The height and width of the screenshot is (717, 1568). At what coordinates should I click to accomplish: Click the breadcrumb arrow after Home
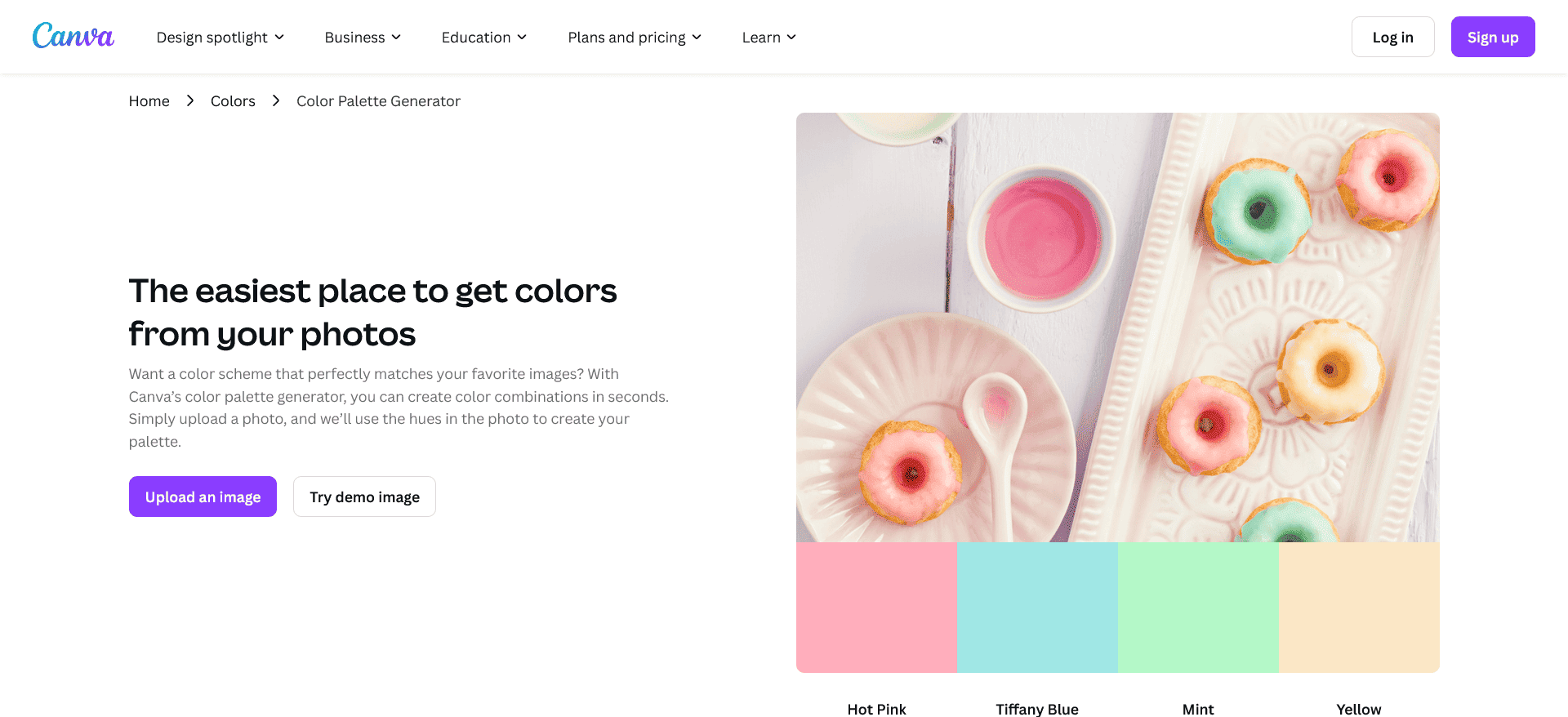pos(189,100)
